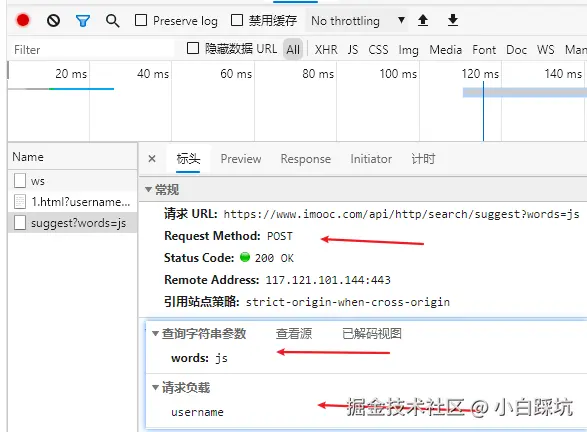Viewport: 587px width, 432px height.
Task: Click the words: js parameter
Action: (199, 358)
